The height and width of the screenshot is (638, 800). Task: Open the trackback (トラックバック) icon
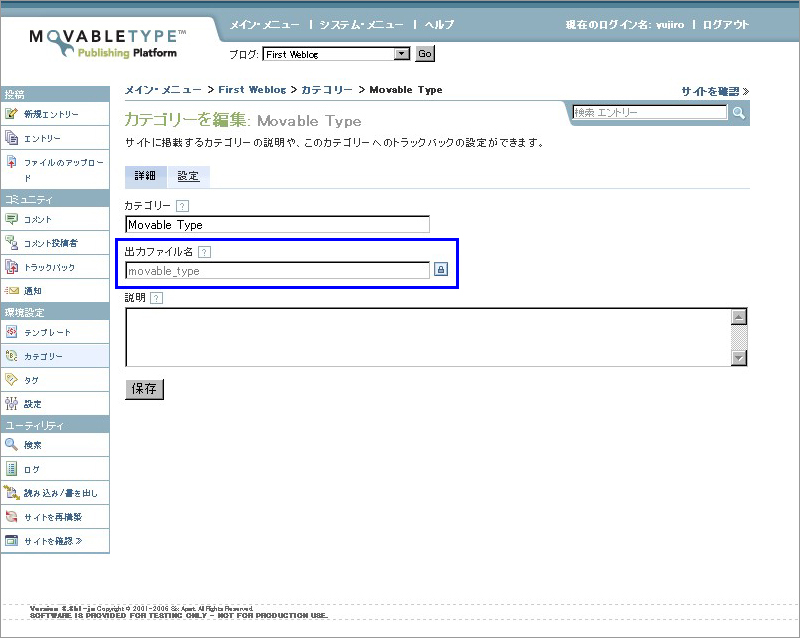(x=12, y=267)
